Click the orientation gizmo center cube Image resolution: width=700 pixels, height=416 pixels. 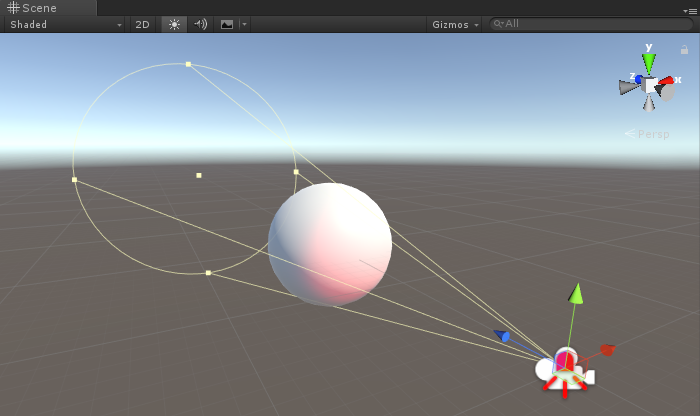tap(650, 85)
